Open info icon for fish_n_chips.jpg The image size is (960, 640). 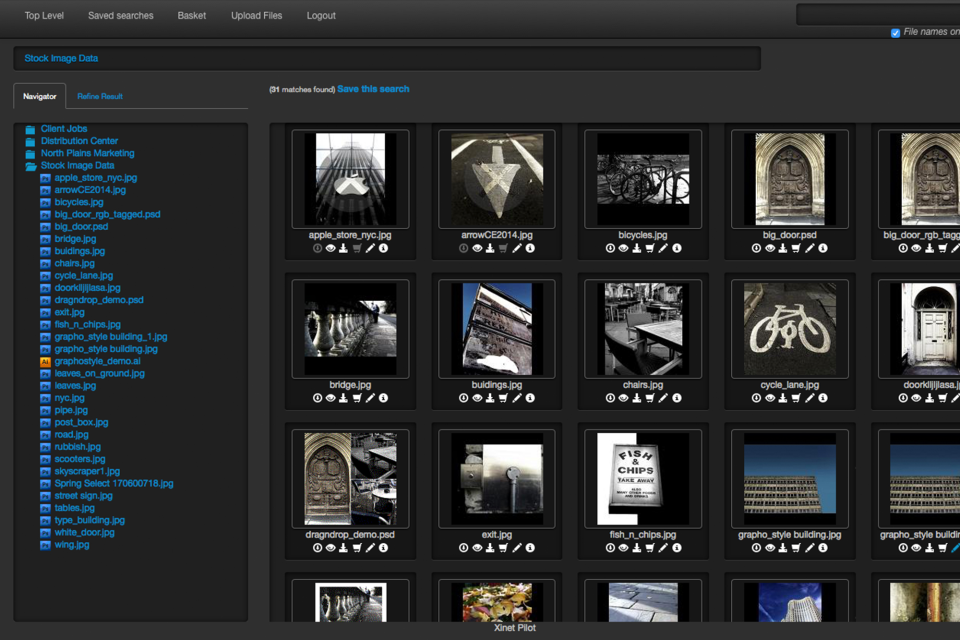click(x=676, y=548)
